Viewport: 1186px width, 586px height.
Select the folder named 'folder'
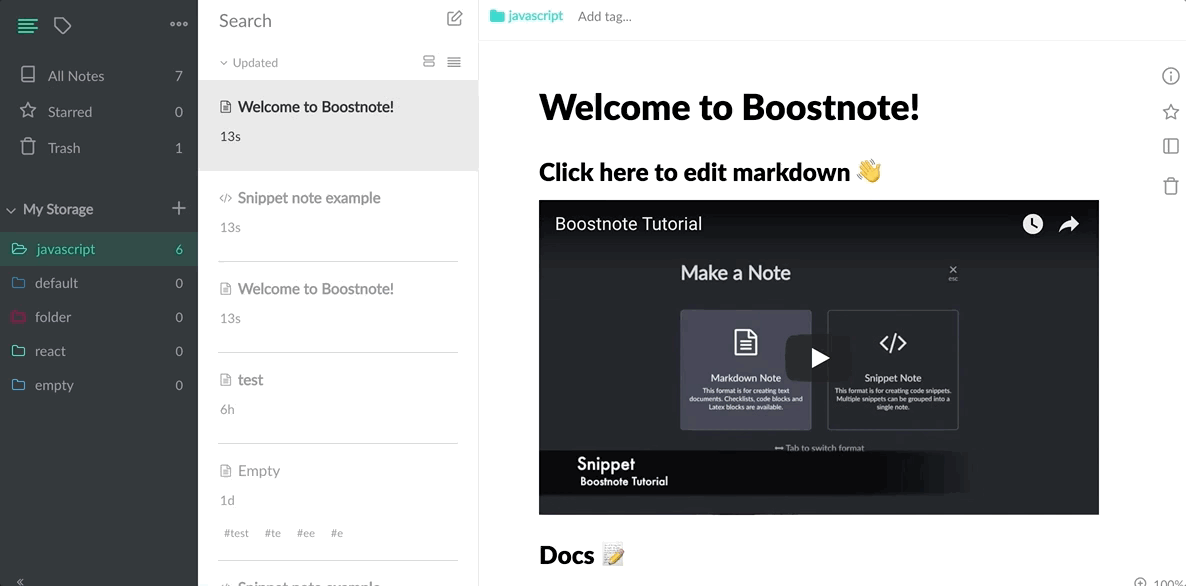(98, 318)
